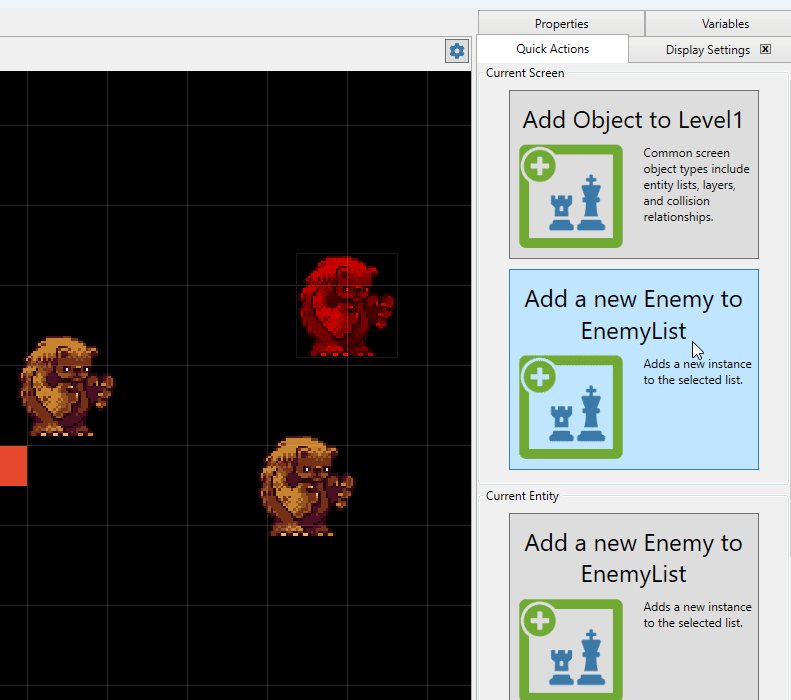This screenshot has height=700, width=791.
Task: Switch to the Properties tab
Action: 561,23
